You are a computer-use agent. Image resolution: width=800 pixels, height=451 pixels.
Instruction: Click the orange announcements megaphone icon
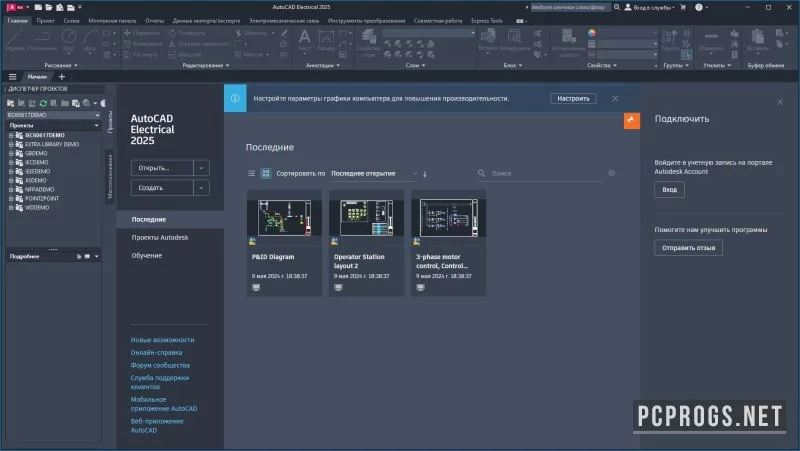(632, 120)
